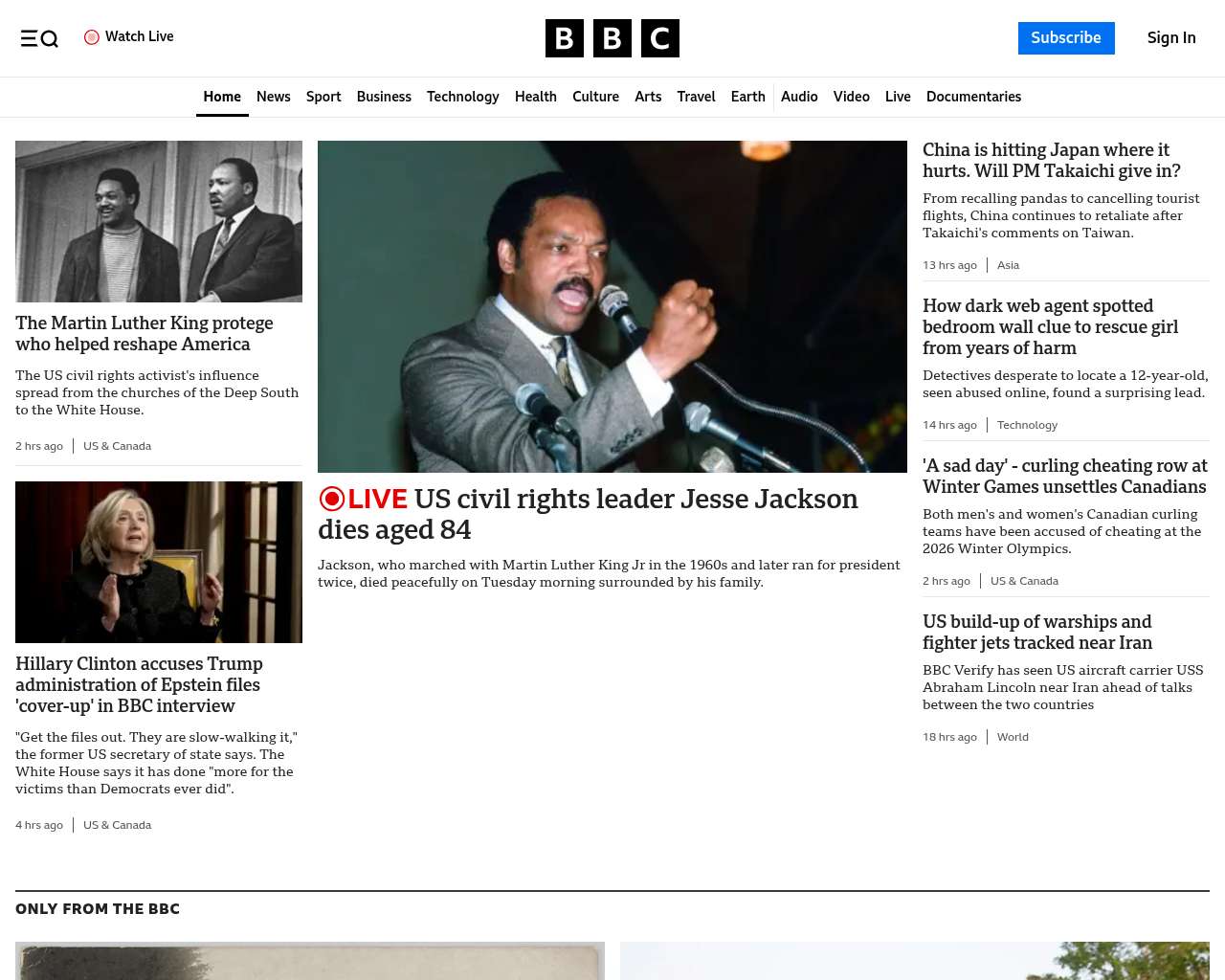This screenshot has width=1225, height=980.
Task: Open the Martin Luther King protege article
Action: [145, 334]
